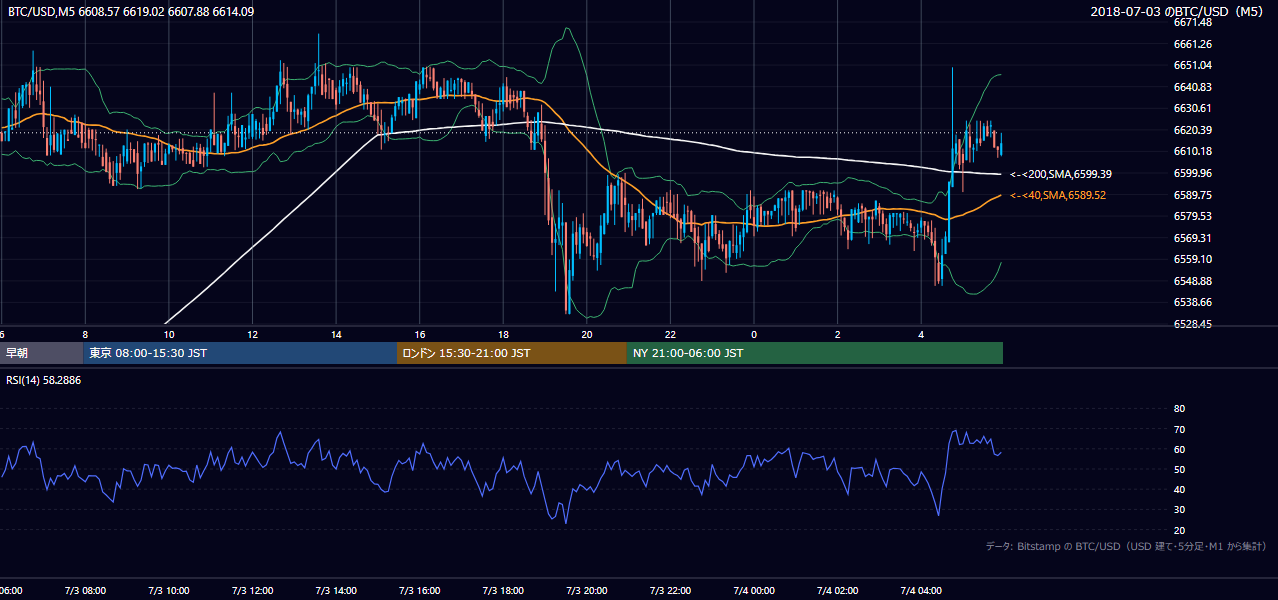Click the 6661.26 price axis label
1278x600 pixels.
pyautogui.click(x=1193, y=44)
